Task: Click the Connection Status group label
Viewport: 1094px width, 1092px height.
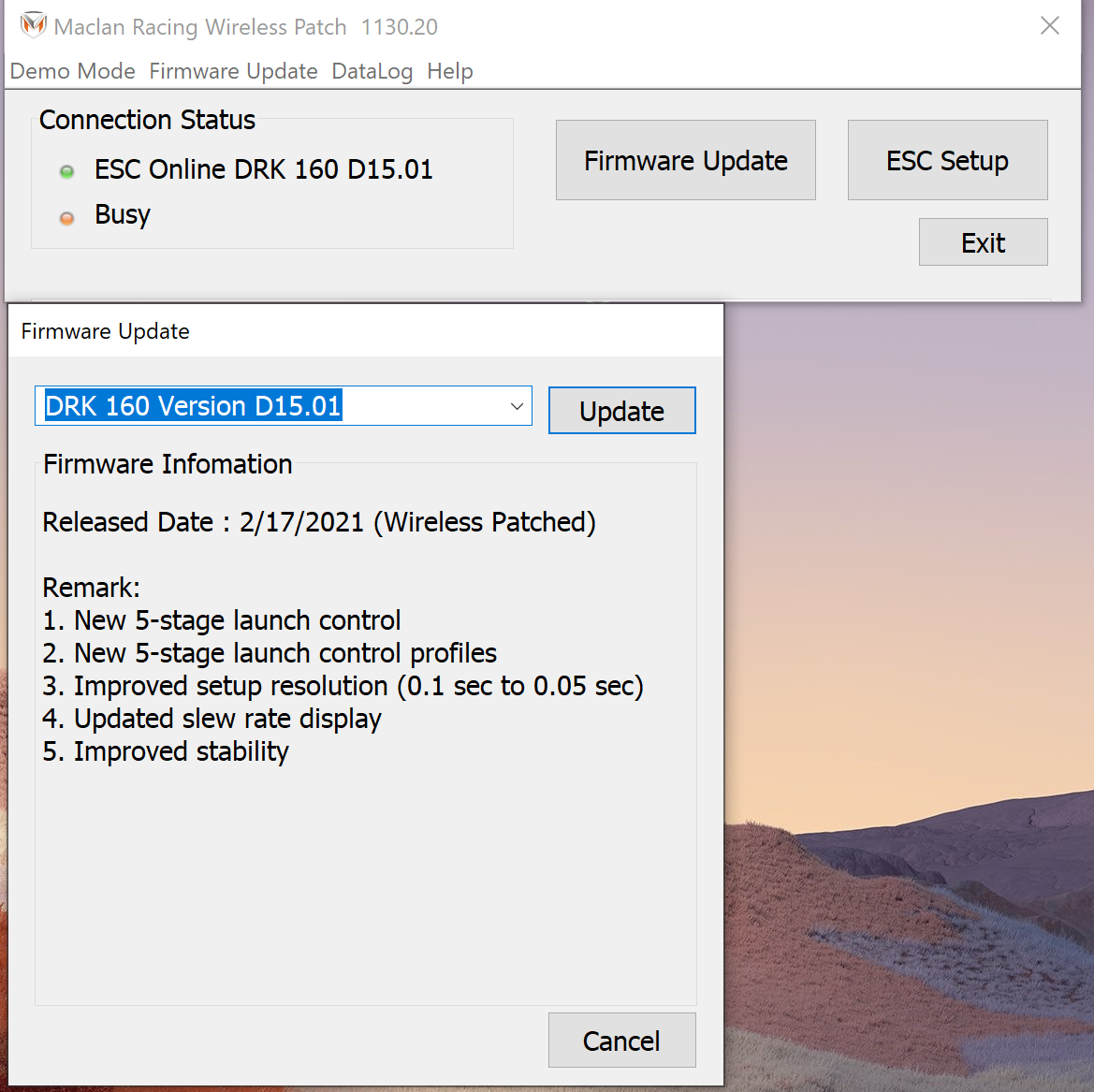Action: pos(147,120)
